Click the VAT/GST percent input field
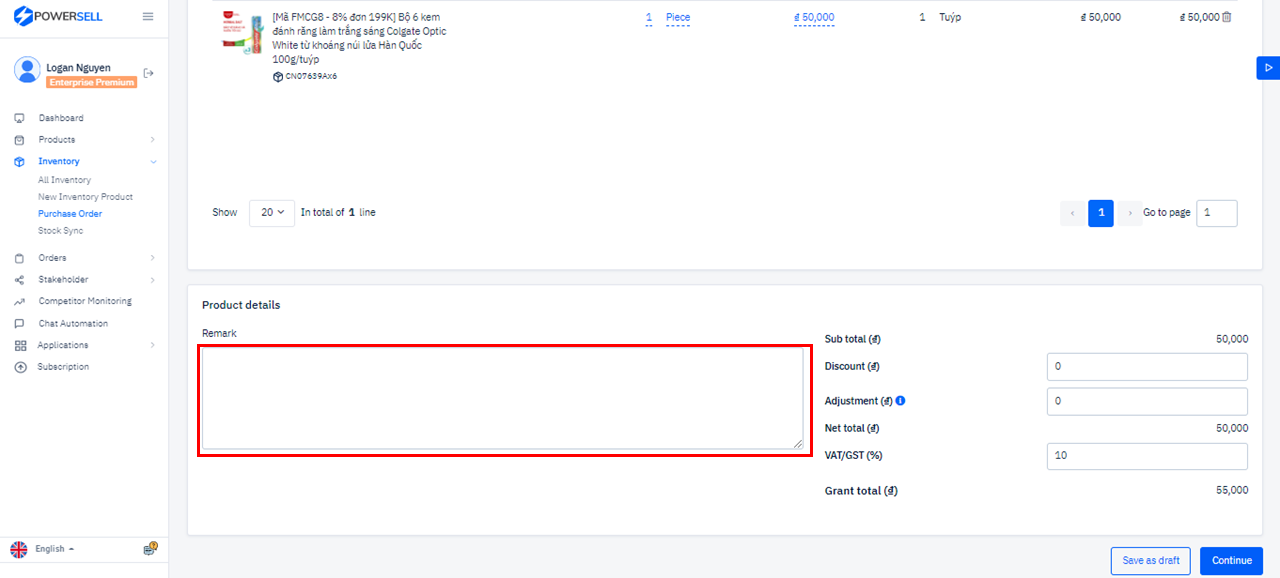Viewport: 1280px width, 578px height. [x=1147, y=456]
